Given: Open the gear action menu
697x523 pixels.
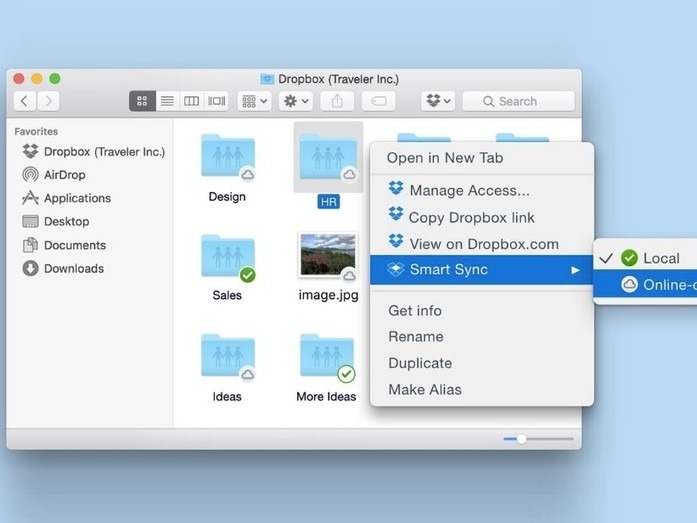Looking at the screenshot, I should (x=296, y=101).
